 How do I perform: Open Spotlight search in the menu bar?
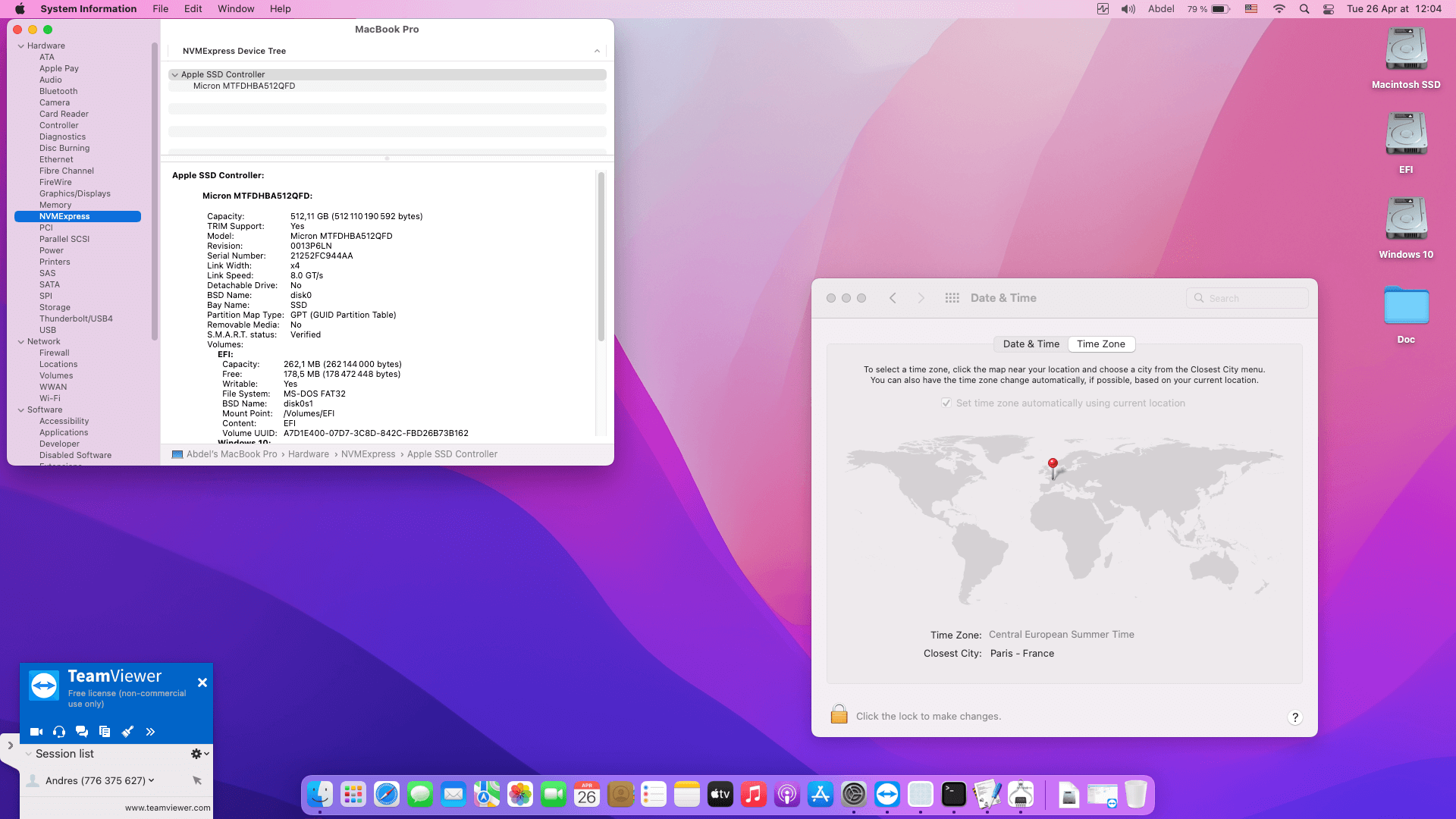[x=1304, y=9]
